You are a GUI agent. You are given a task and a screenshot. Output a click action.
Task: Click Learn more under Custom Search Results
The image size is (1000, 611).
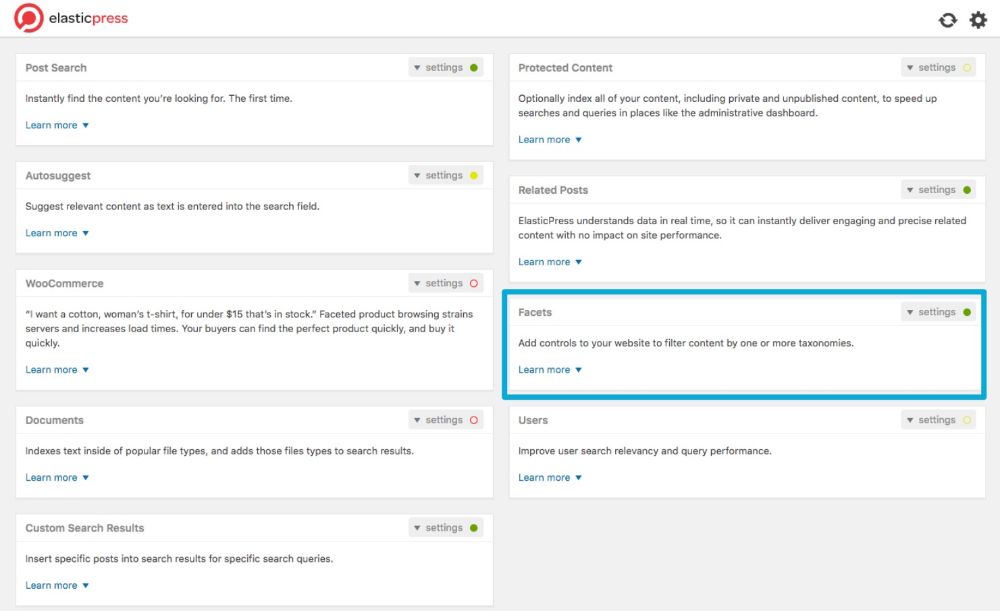point(57,585)
